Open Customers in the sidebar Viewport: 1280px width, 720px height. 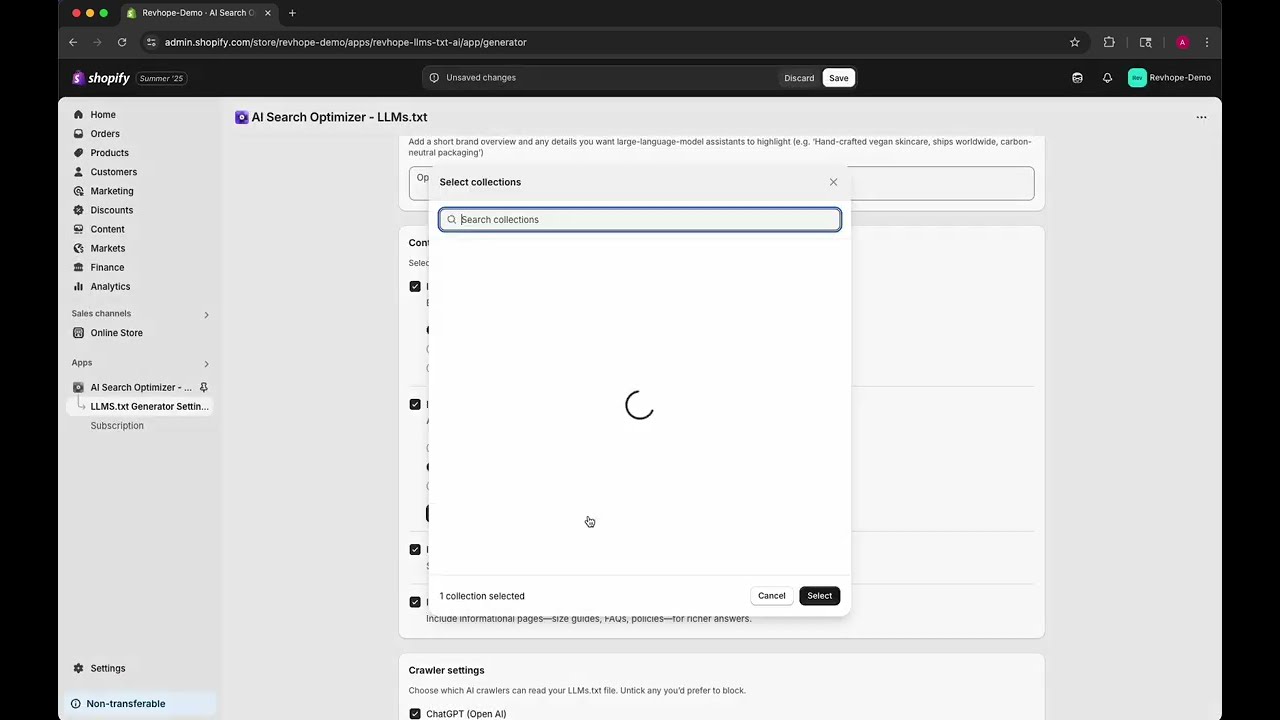(x=113, y=172)
